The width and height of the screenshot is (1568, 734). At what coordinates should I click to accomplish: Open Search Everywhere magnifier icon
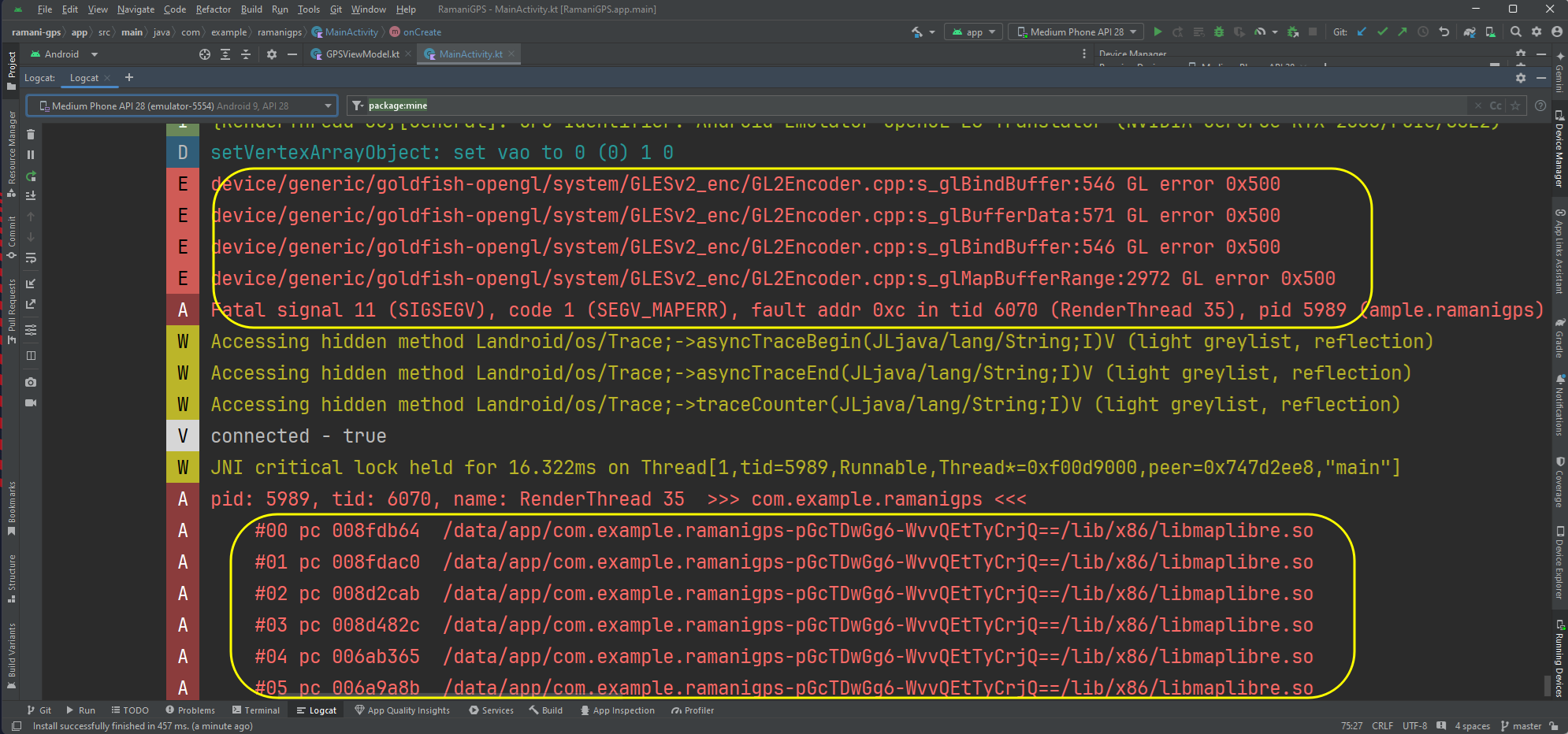click(1516, 32)
